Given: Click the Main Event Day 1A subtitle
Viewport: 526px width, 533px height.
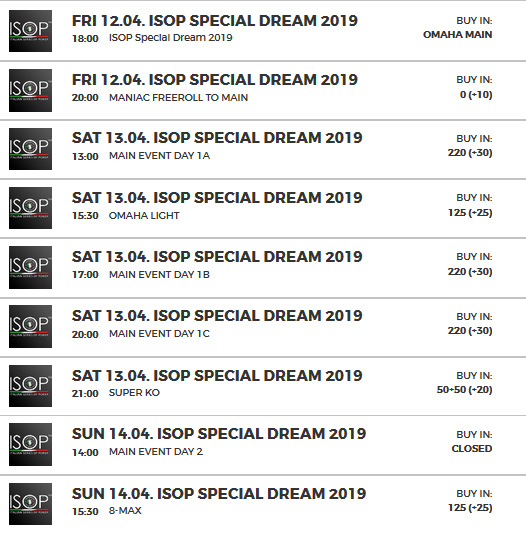Looking at the screenshot, I should click(159, 156).
